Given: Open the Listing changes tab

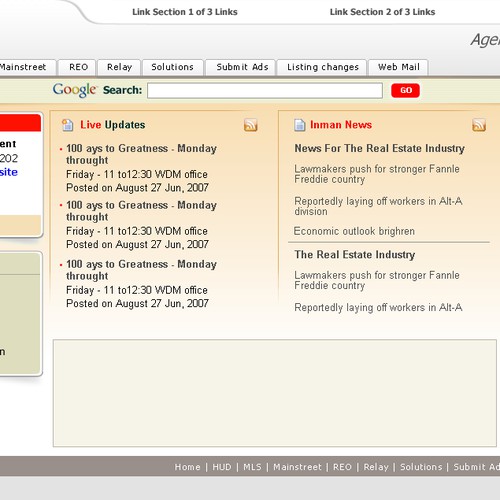Looking at the screenshot, I should pyautogui.click(x=323, y=67).
